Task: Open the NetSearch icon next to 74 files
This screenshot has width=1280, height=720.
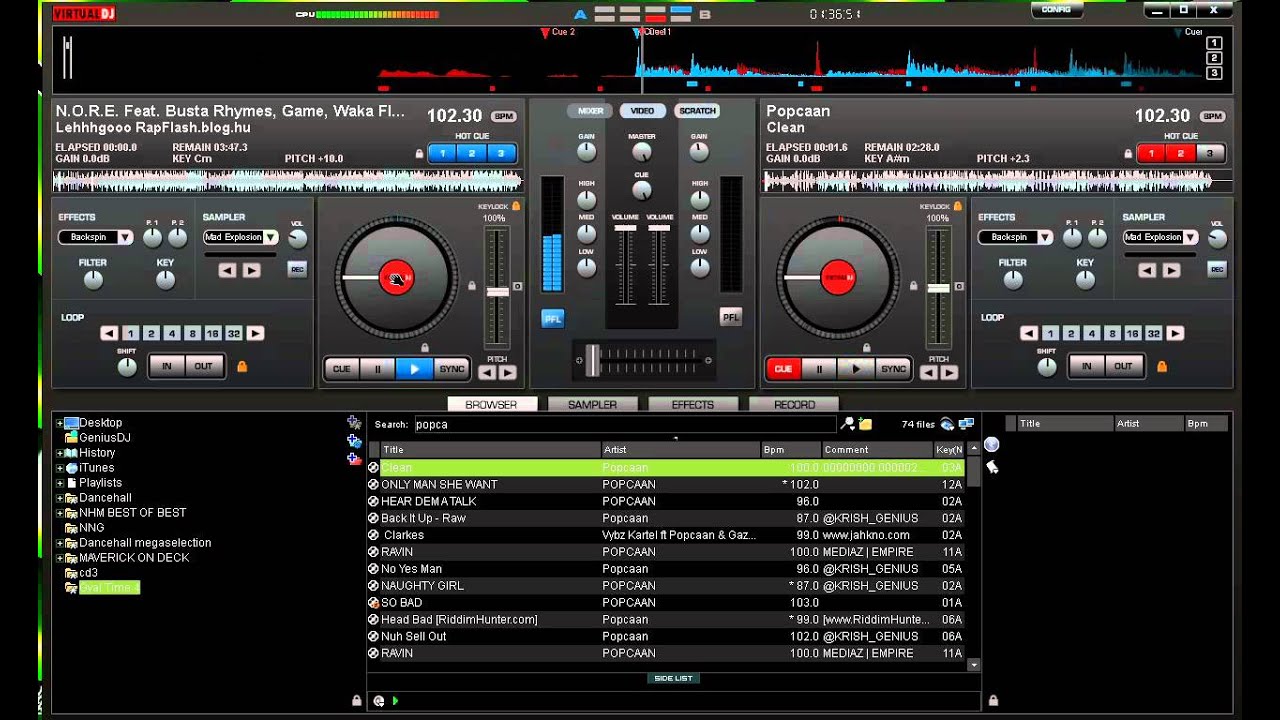Action: coord(947,424)
